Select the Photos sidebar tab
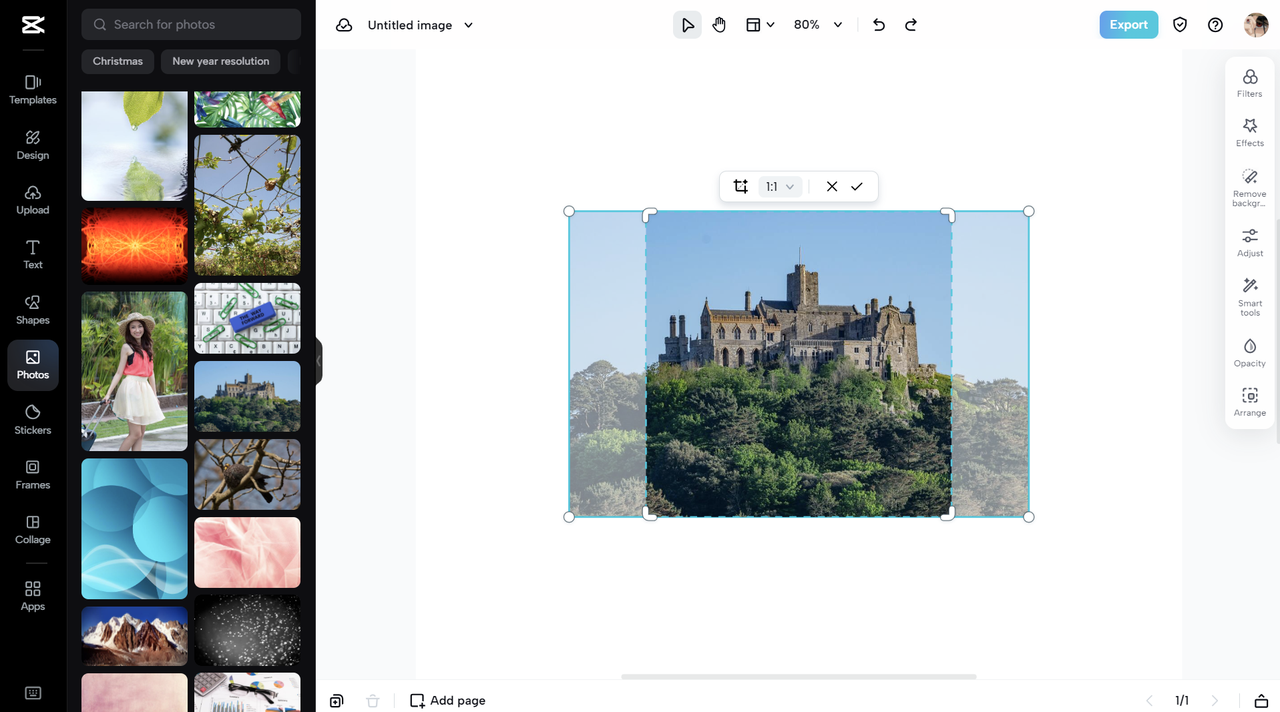The image size is (1280, 712). (33, 365)
